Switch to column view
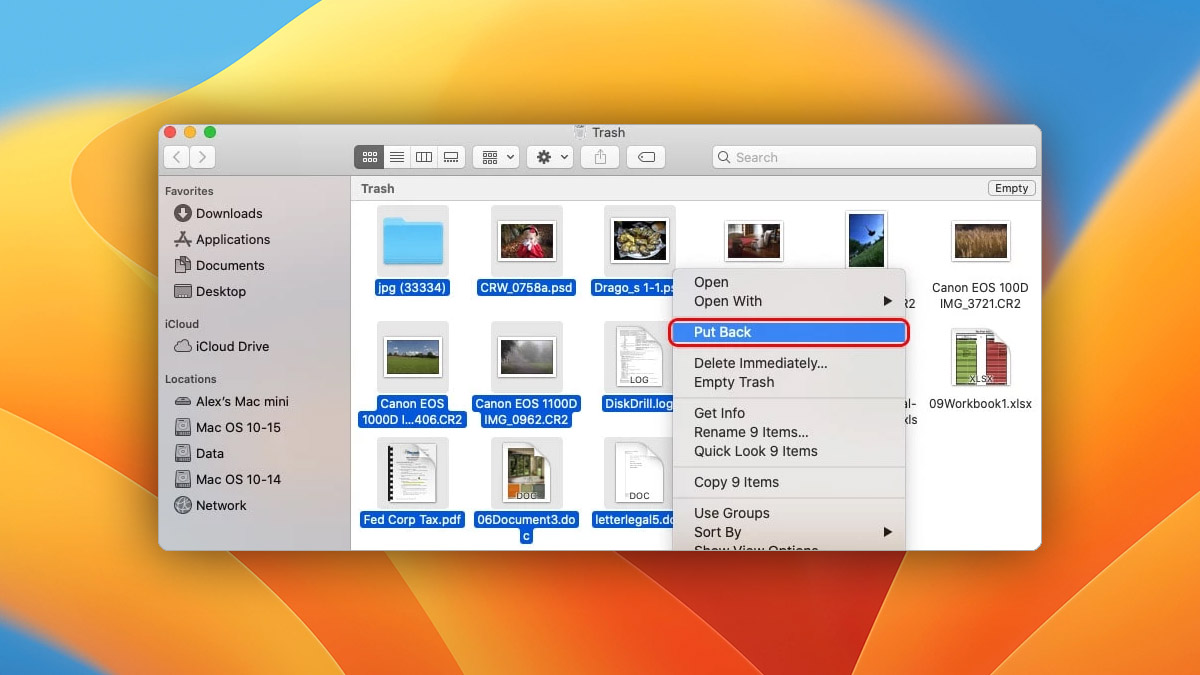1200x675 pixels. (424, 157)
